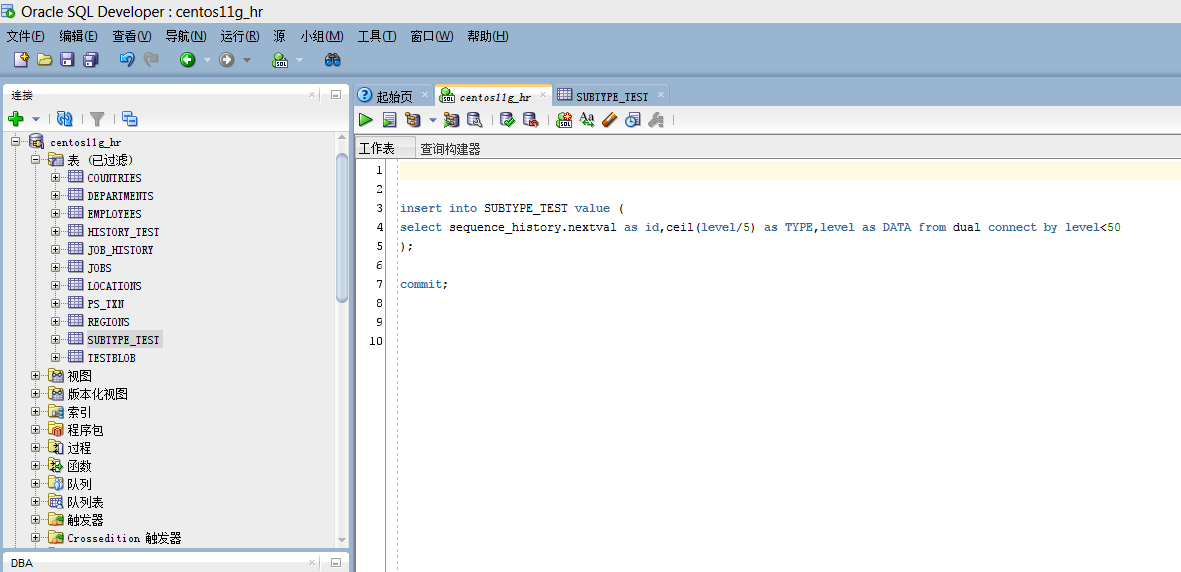The width and height of the screenshot is (1181, 572).
Task: Click the Autotrace icon
Action: pos(451,119)
